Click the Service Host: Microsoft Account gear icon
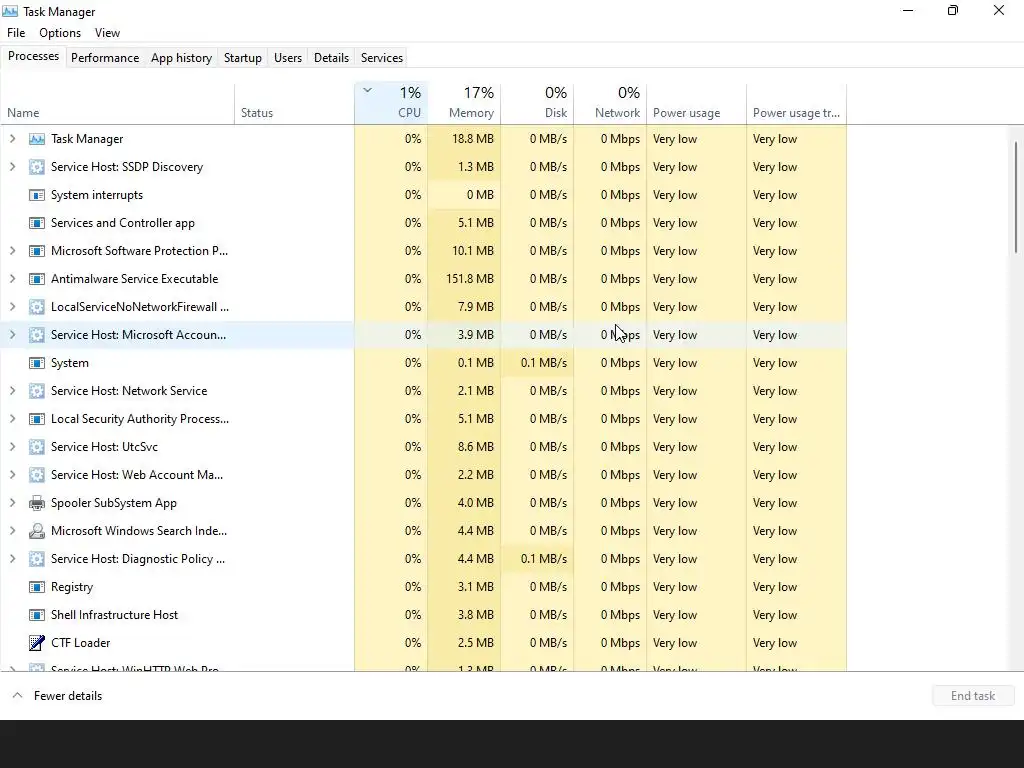The width and height of the screenshot is (1024, 768). click(37, 335)
